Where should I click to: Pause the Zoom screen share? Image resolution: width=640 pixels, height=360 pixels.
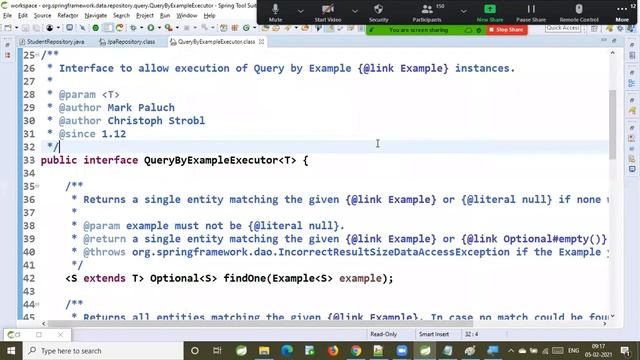tap(531, 12)
